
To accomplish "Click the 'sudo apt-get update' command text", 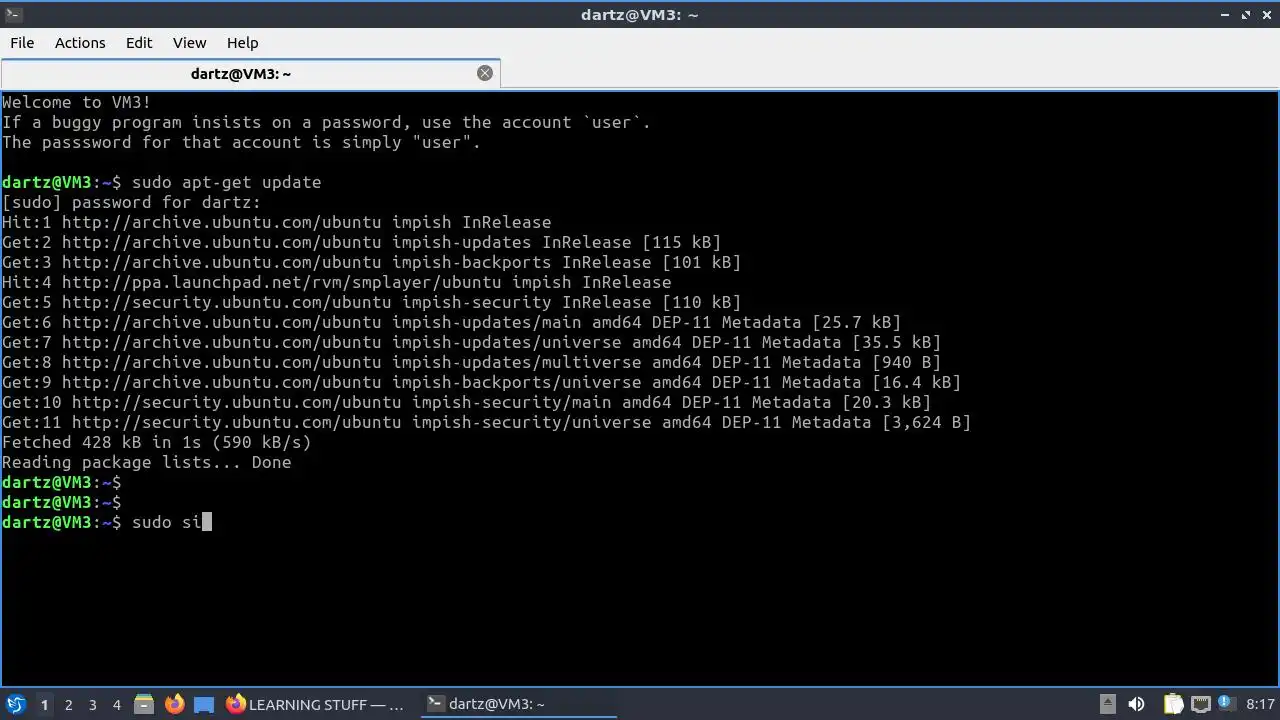I will coord(226,182).
